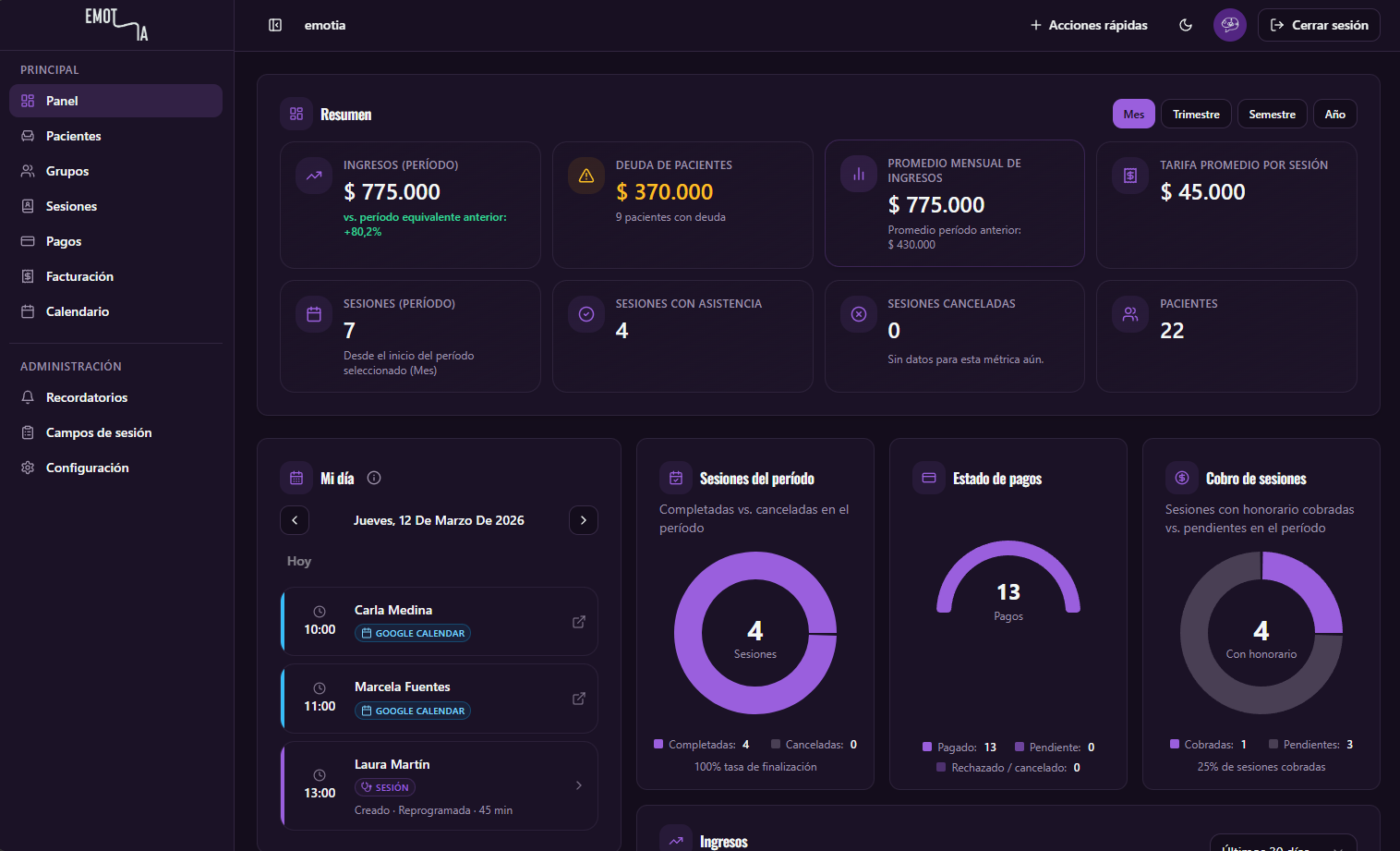This screenshot has height=851, width=1400.
Task: Click the Sesión badge for Laura Martín
Action: (x=385, y=787)
